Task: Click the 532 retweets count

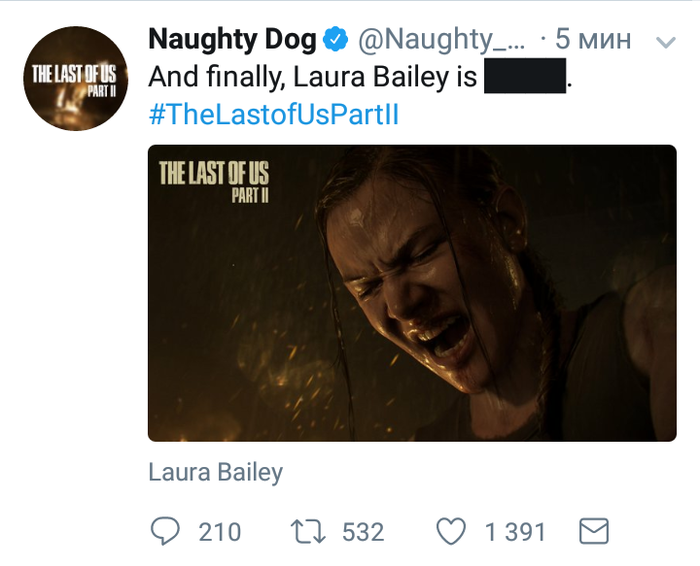Action: tap(362, 532)
